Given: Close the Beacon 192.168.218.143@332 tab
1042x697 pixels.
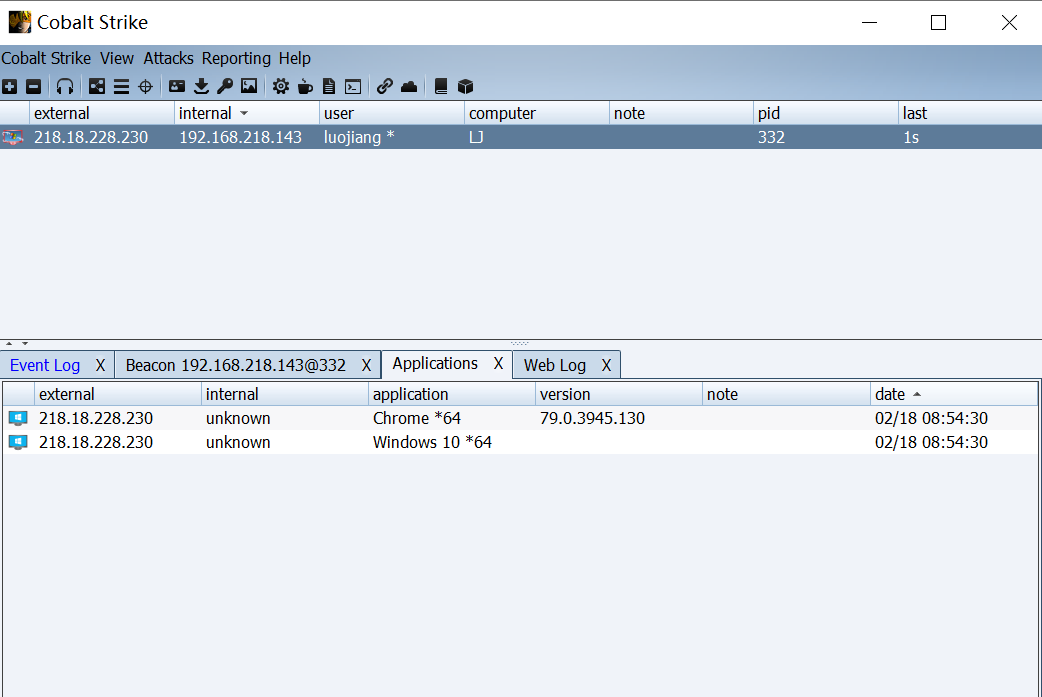Looking at the screenshot, I should pos(366,365).
